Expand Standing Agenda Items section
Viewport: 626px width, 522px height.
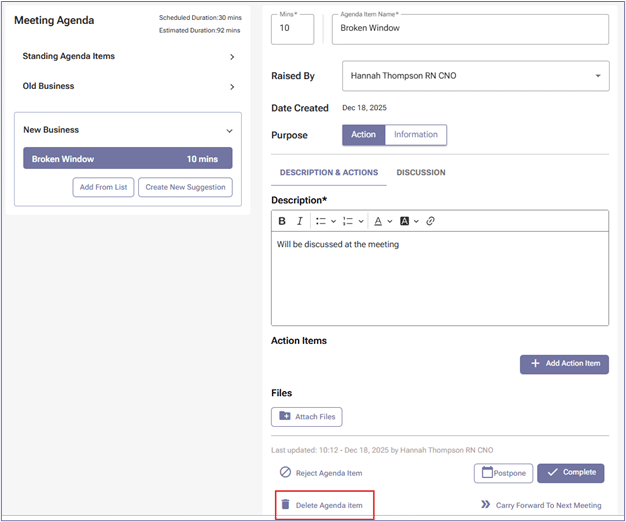point(232,57)
